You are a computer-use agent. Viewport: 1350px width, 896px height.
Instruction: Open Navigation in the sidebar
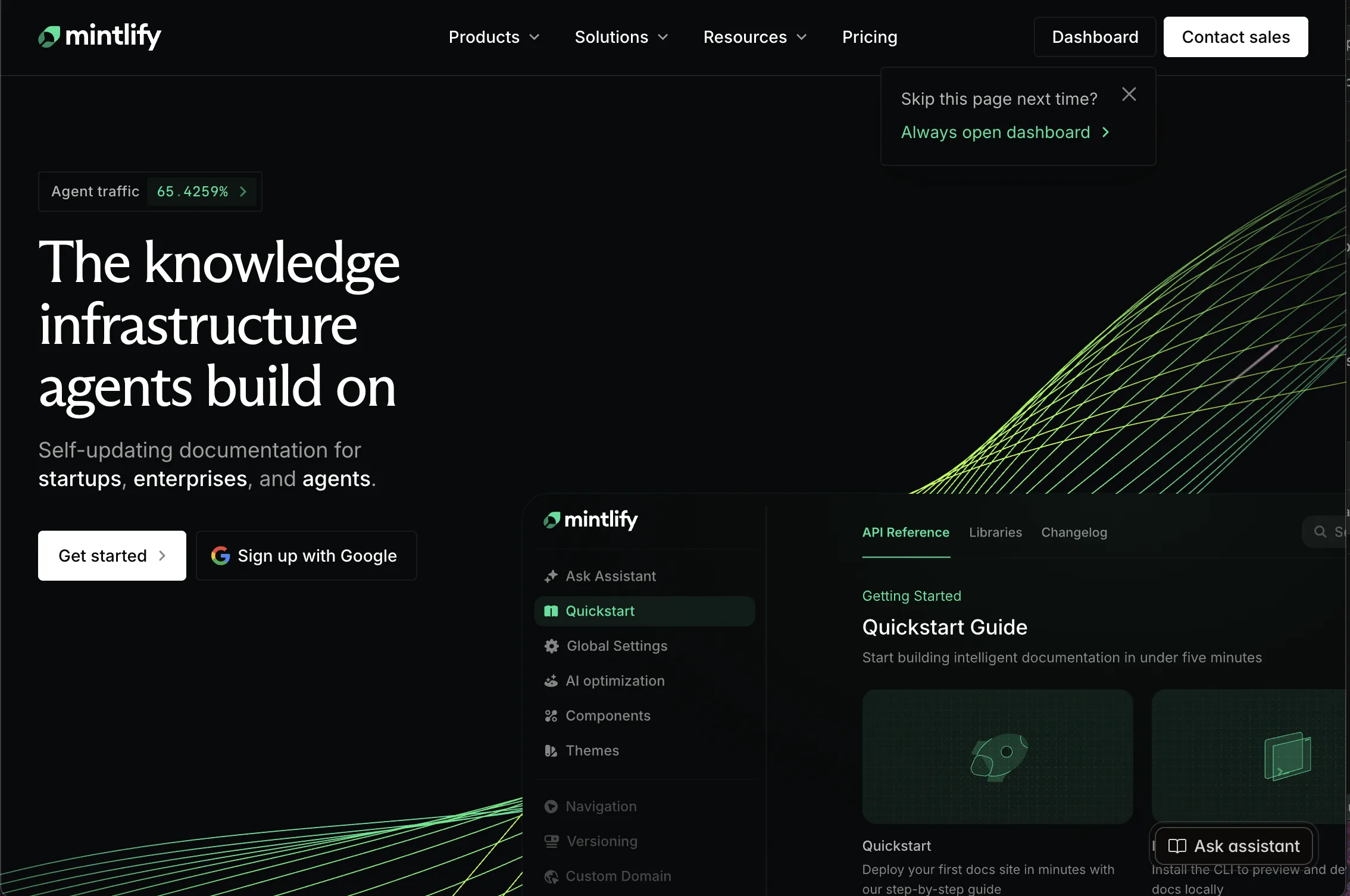(x=645, y=807)
